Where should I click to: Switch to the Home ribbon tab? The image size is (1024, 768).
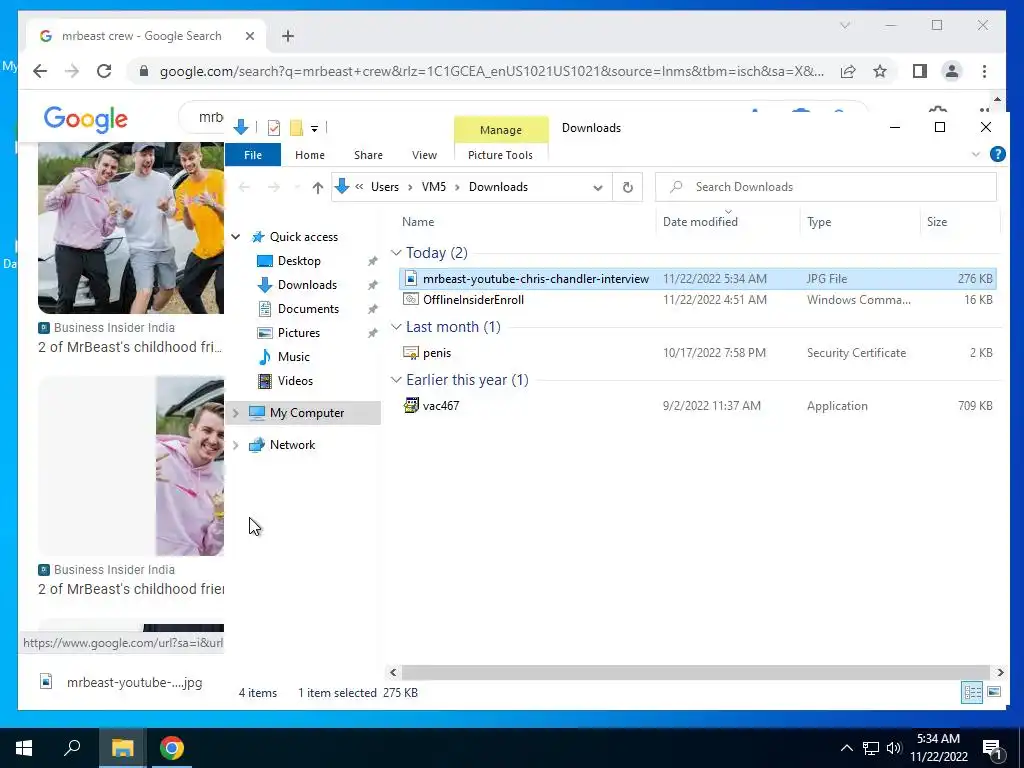[310, 155]
